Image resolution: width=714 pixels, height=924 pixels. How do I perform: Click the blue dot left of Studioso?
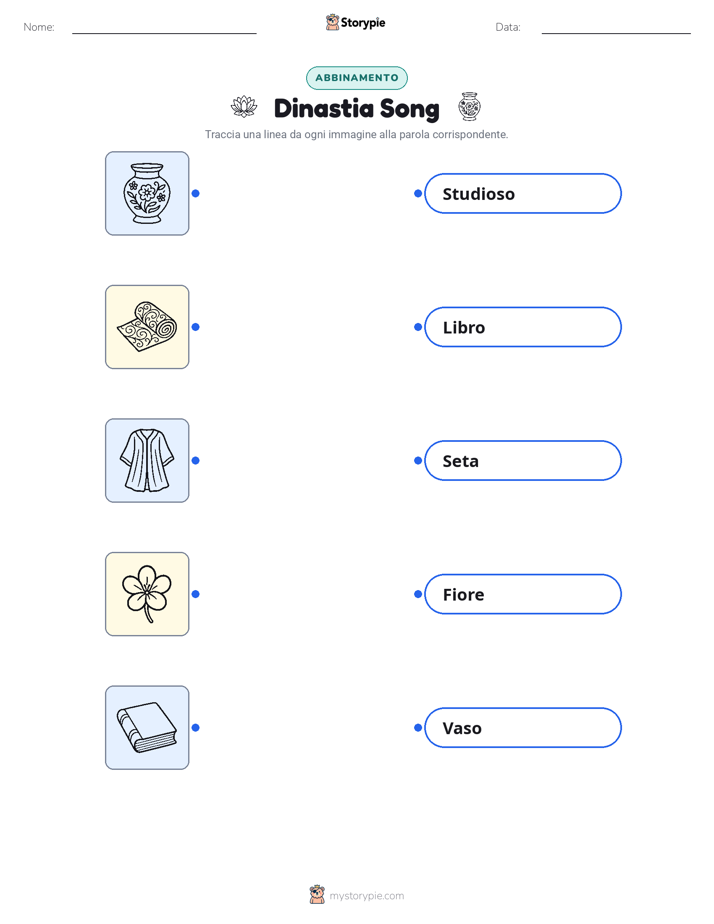pyautogui.click(x=418, y=193)
